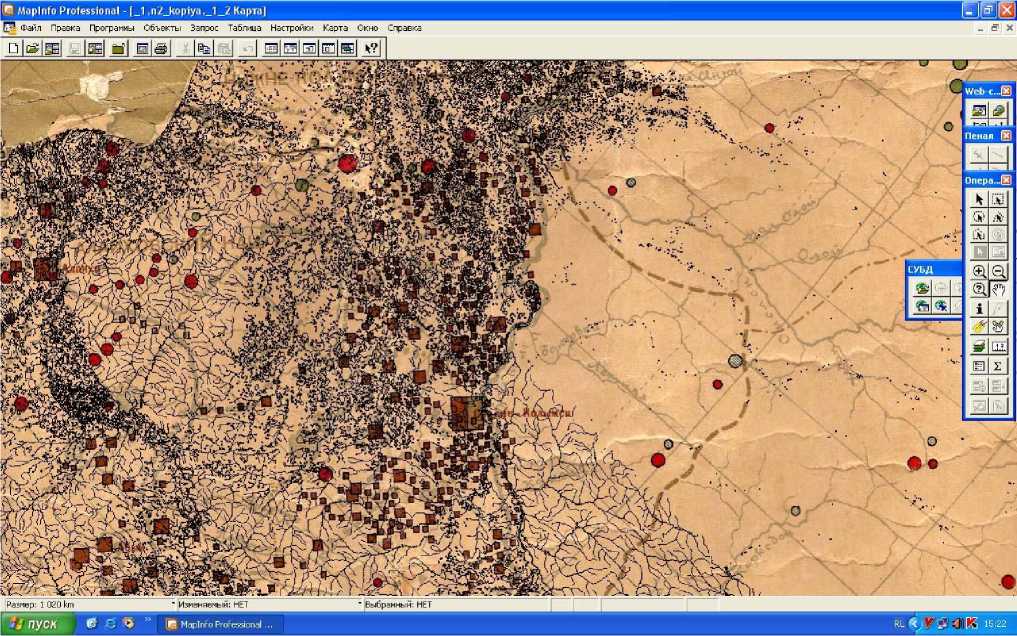1017x636 pixels.
Task: Activate the Grabber hand pan tool
Action: pos(998,289)
